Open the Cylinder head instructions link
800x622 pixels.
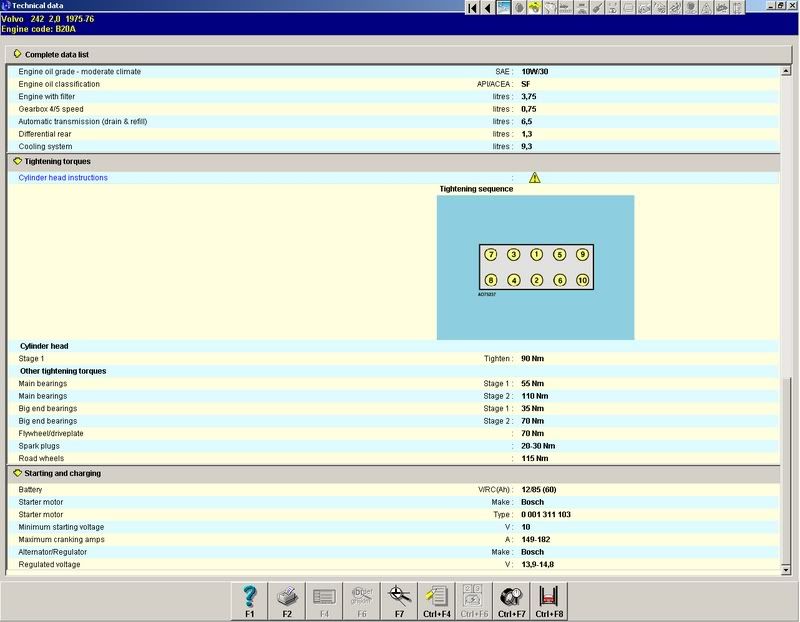(x=63, y=178)
